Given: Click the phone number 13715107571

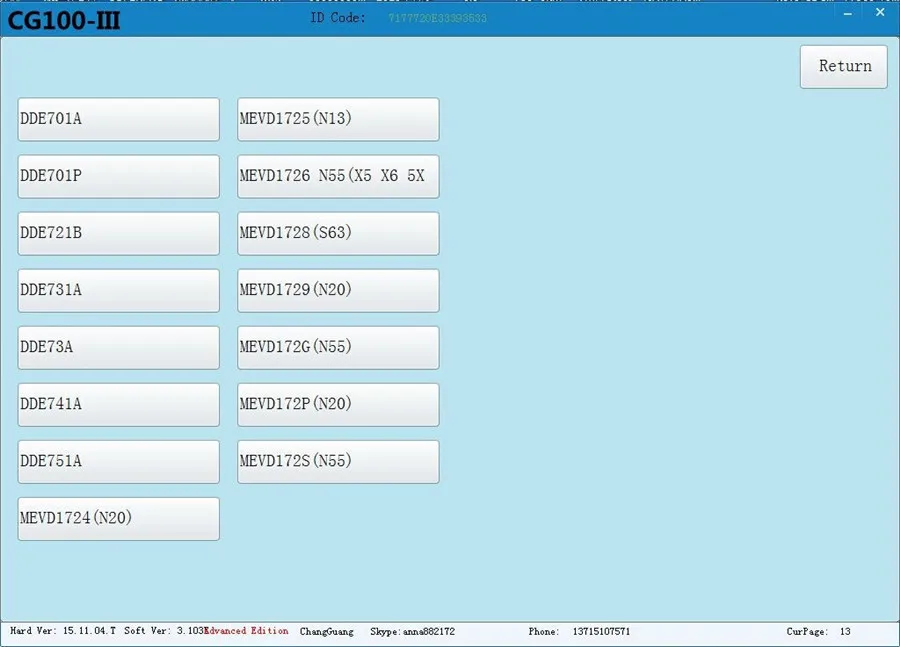Looking at the screenshot, I should pos(601,631).
